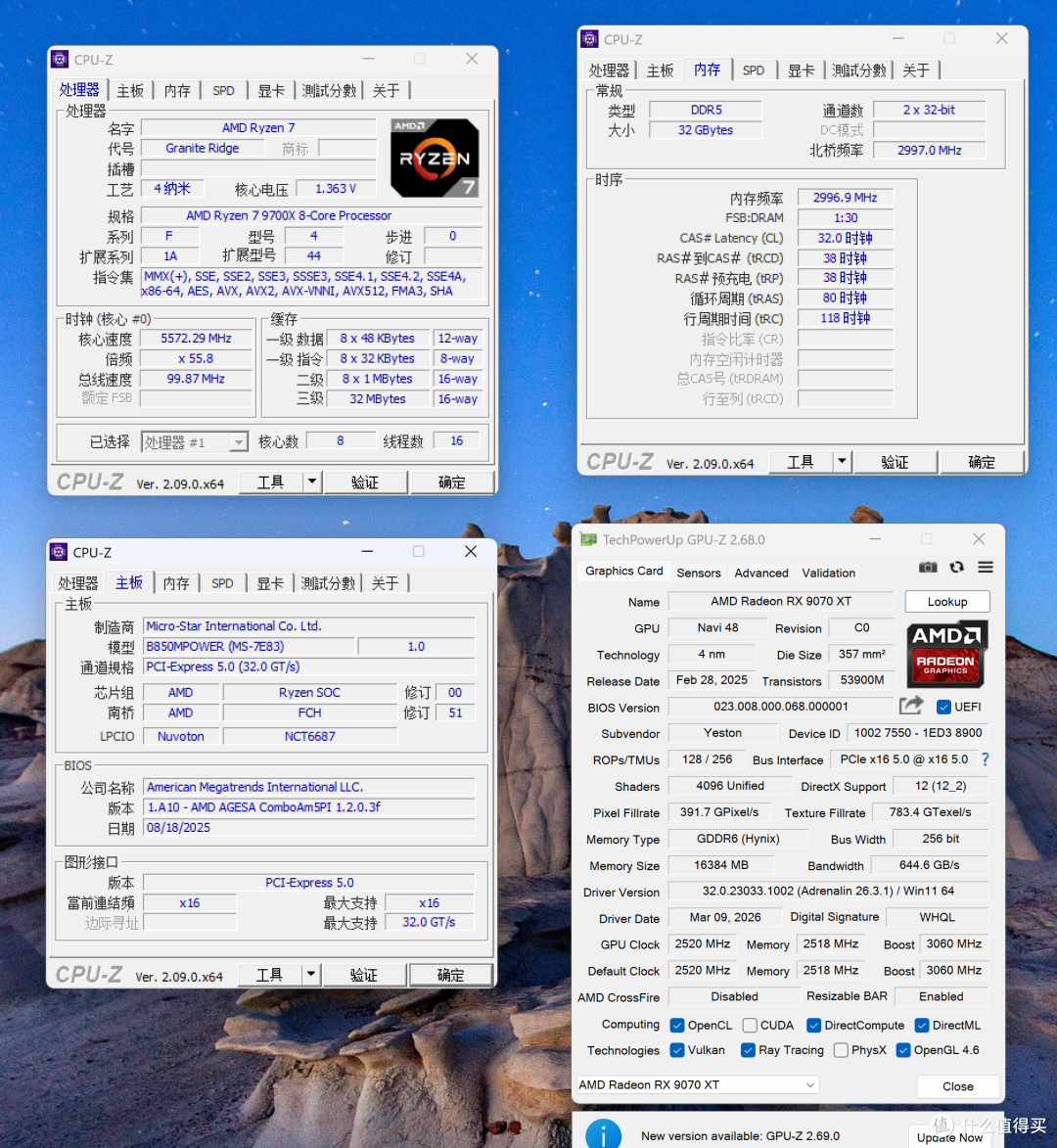1057x1148 pixels.
Task: Toggle the DirectML checkbox
Action: [x=922, y=1025]
